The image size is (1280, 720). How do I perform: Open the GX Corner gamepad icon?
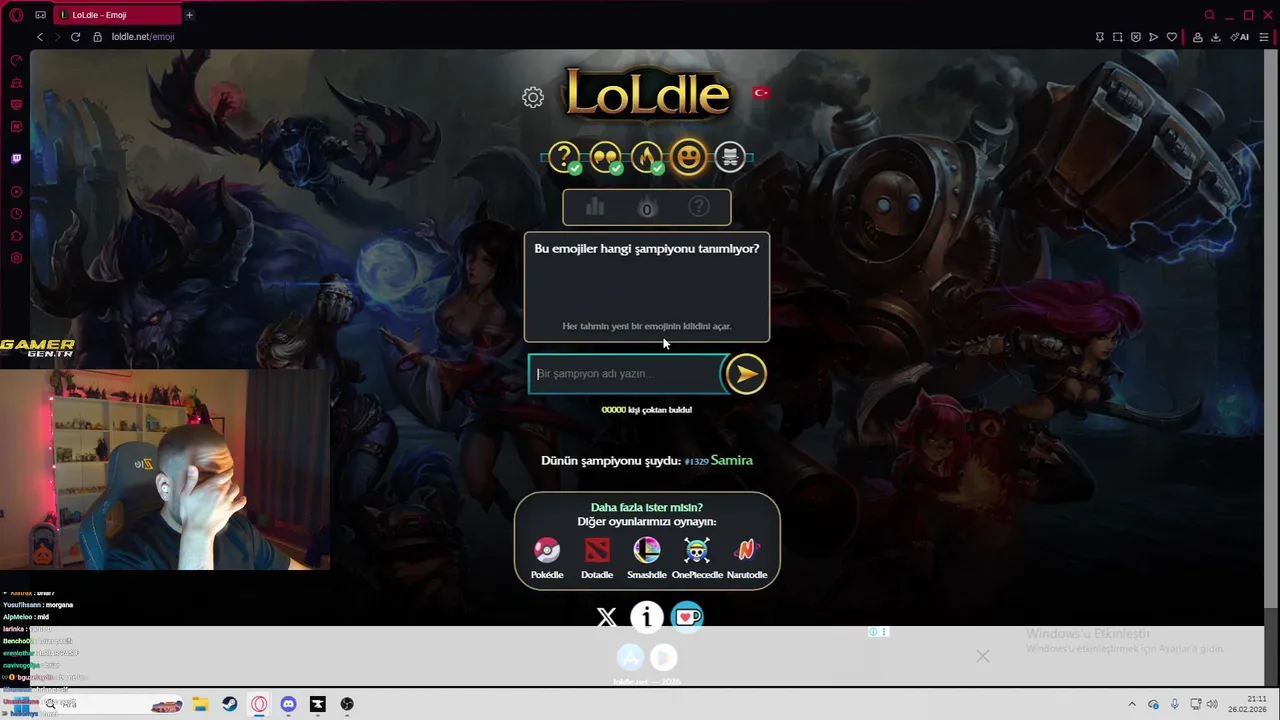coord(40,15)
